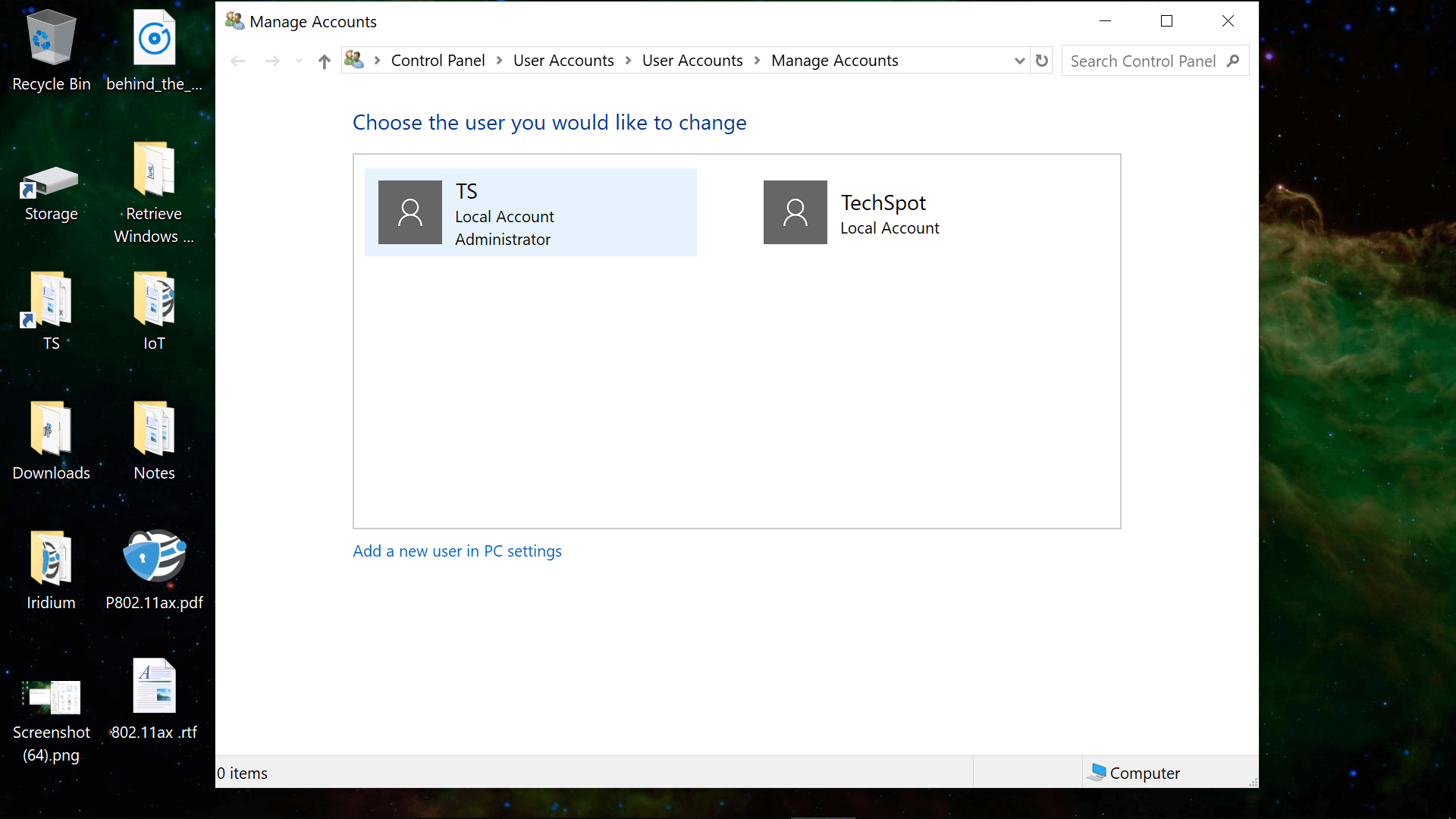Go to the Control Panel breadcrumb
The image size is (1456, 819).
click(438, 61)
